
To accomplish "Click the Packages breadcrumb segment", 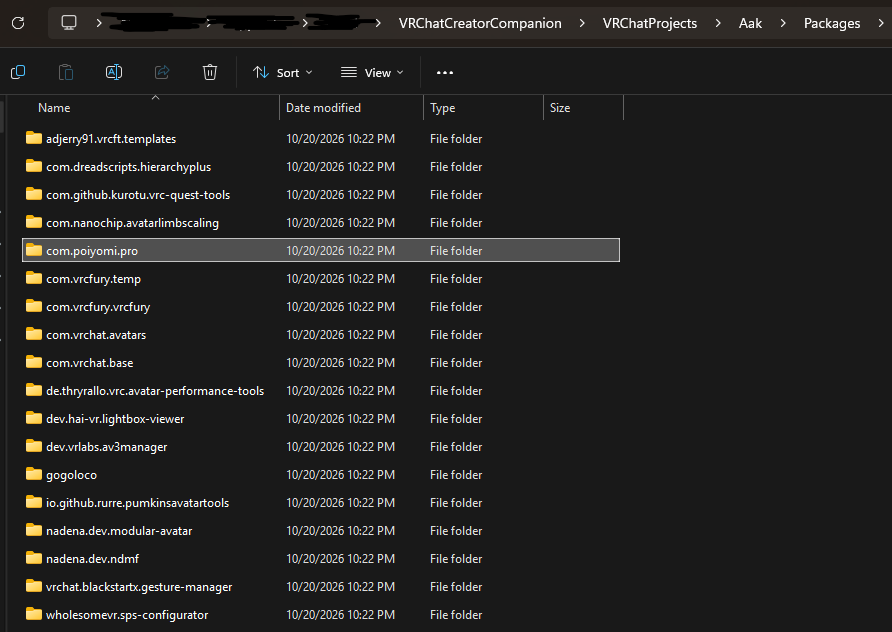I will pos(832,23).
